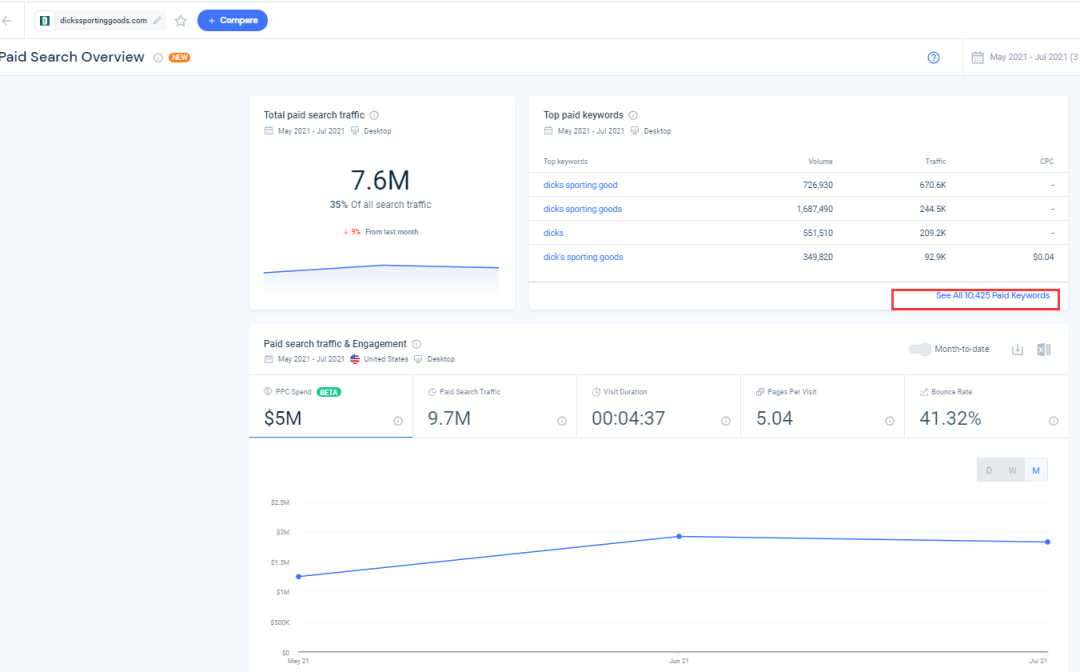Open See All 10,425 Paid Keywords link
Screen dimensions: 1080x672
point(992,296)
